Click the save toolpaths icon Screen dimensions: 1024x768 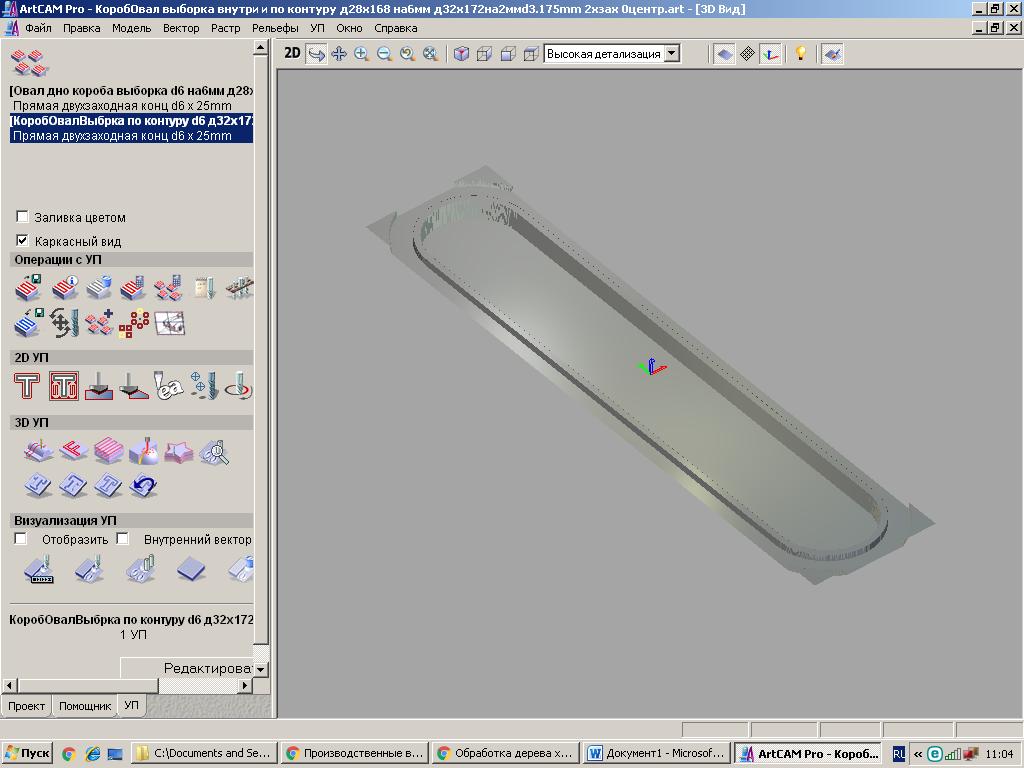point(28,289)
